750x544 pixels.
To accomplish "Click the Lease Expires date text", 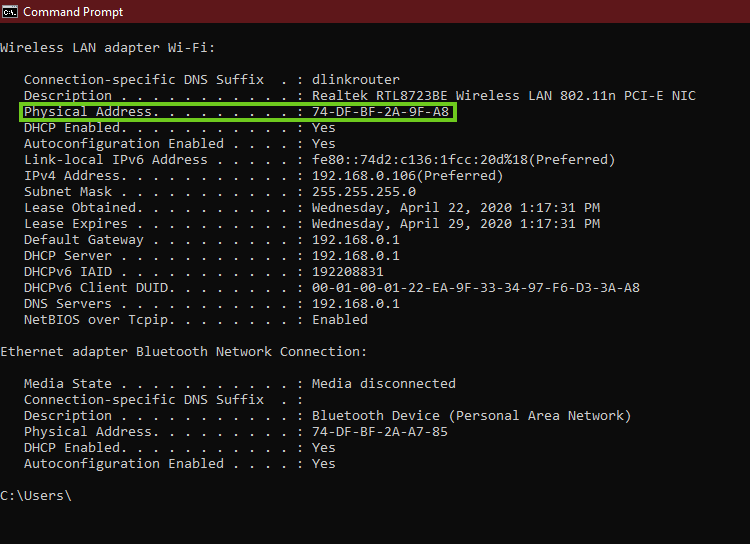I will tap(455, 224).
